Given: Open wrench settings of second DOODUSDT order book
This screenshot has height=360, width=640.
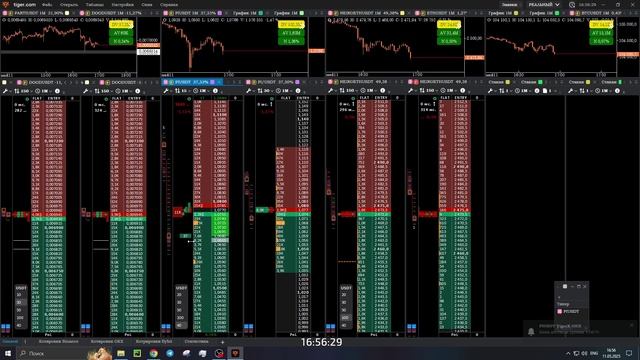Looking at the screenshot, I should click(86, 91).
